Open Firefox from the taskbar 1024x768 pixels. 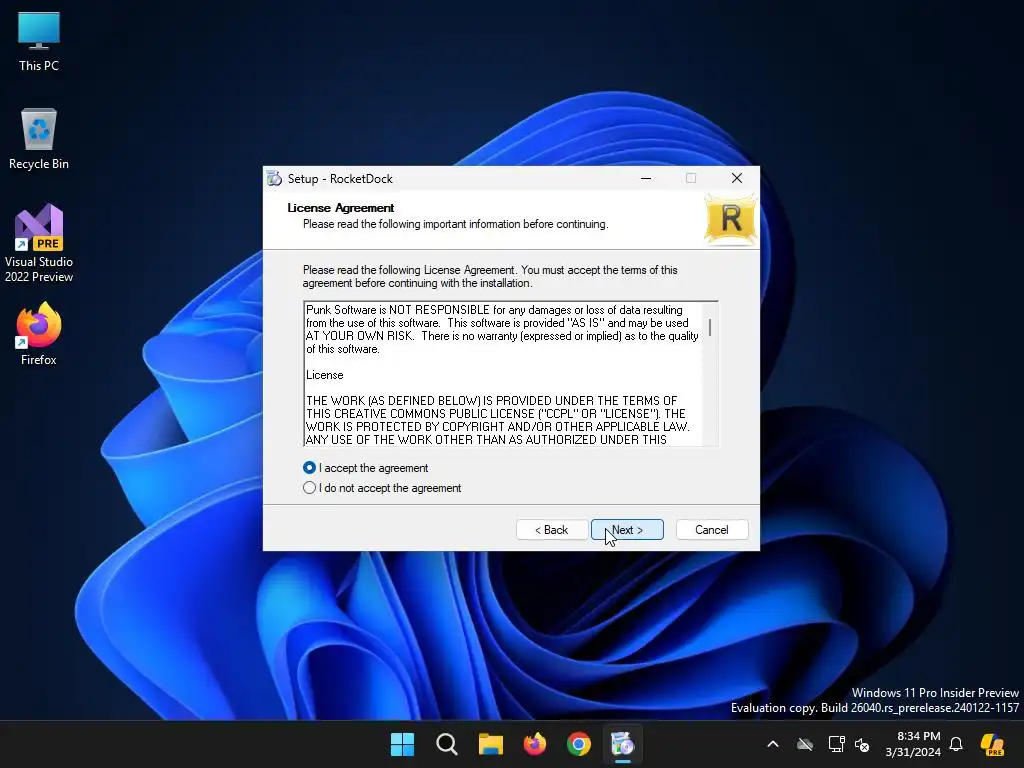click(535, 744)
